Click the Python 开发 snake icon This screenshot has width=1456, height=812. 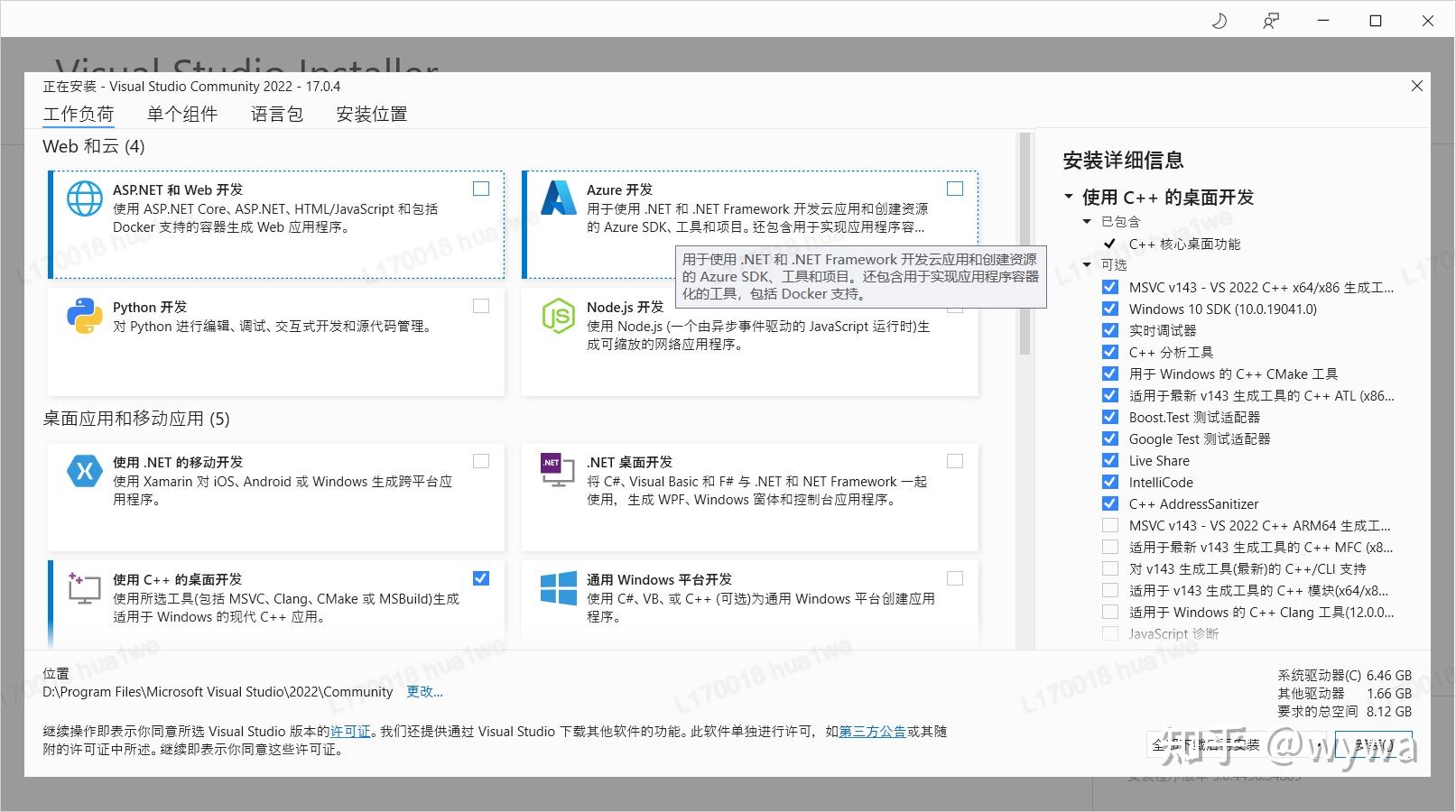pyautogui.click(x=84, y=317)
